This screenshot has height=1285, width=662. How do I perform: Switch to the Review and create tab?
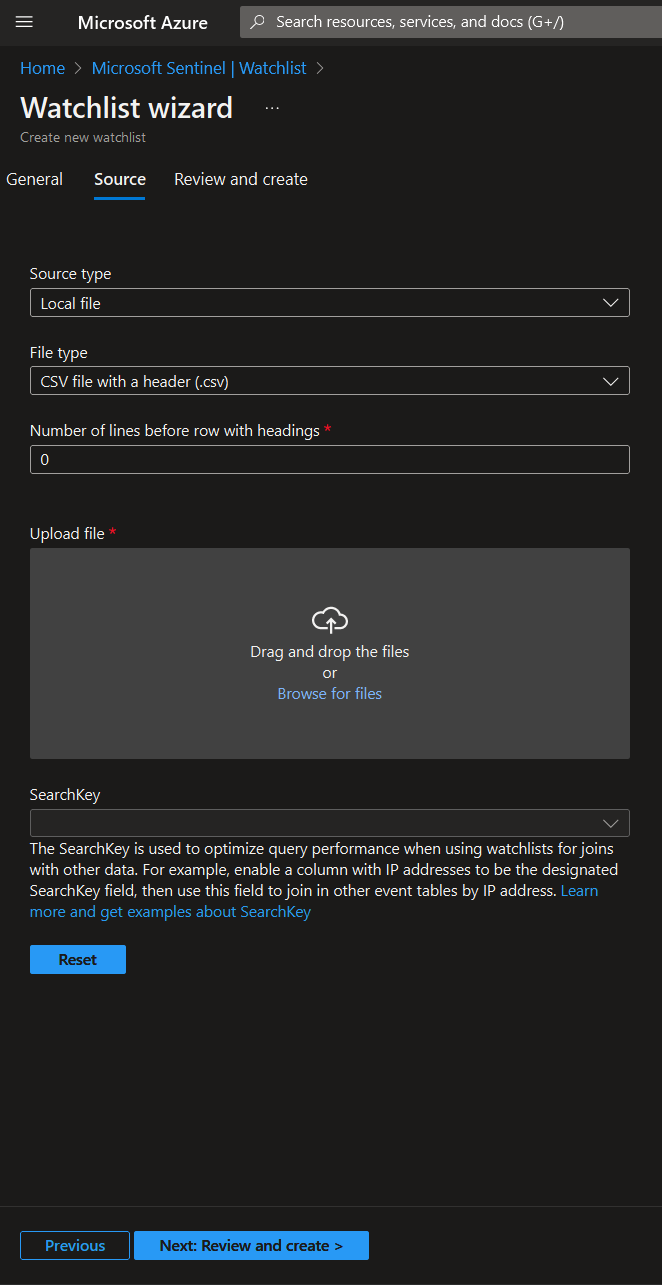[x=241, y=179]
